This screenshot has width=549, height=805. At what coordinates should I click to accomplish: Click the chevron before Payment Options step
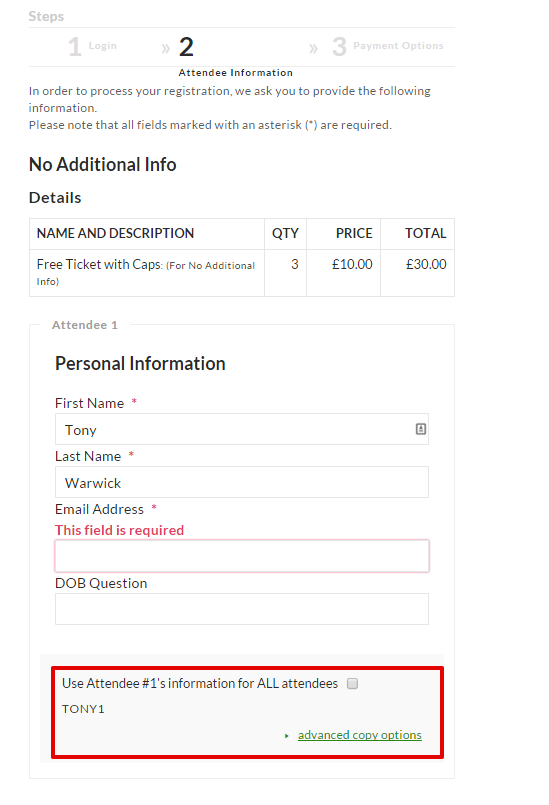coord(313,49)
